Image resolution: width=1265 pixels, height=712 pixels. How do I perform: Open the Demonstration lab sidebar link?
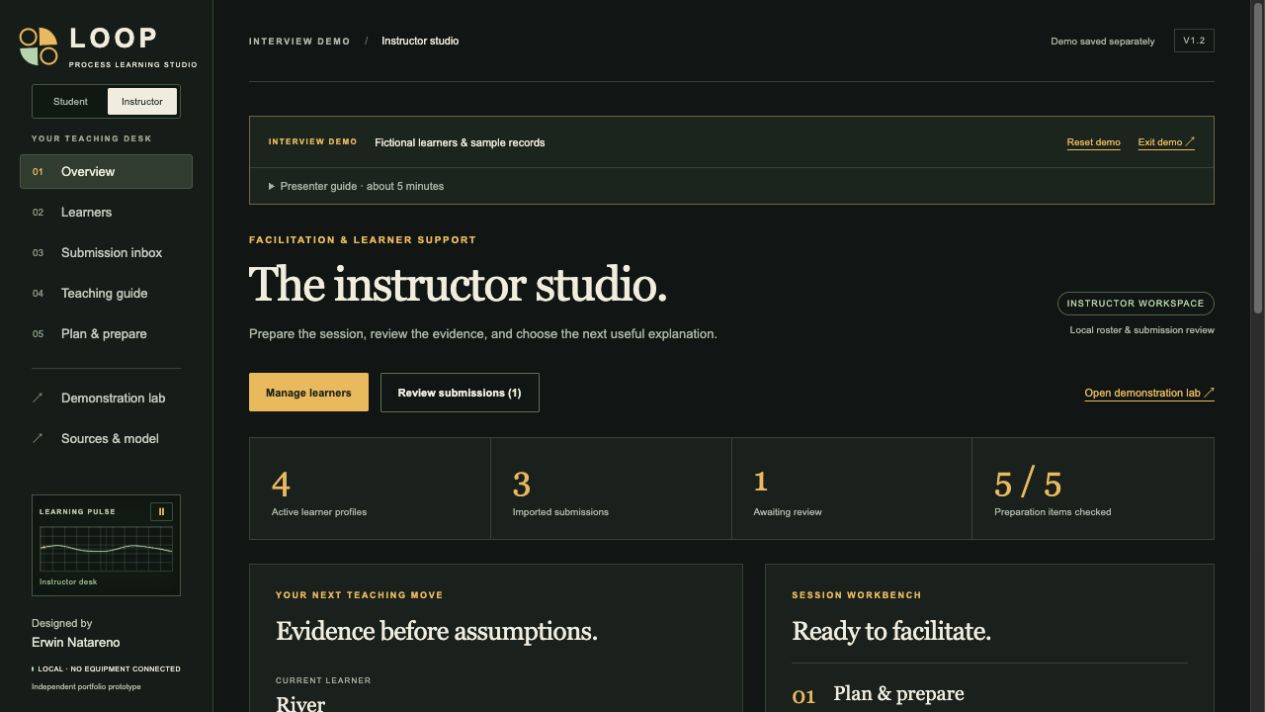click(106, 398)
